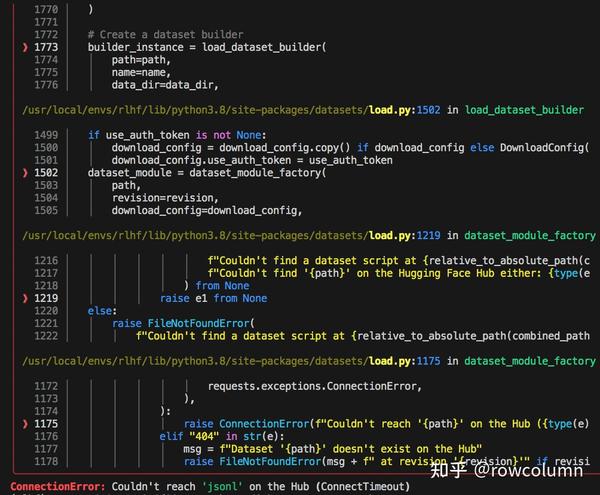Click the red arrow marker at line 1773

tap(25, 47)
